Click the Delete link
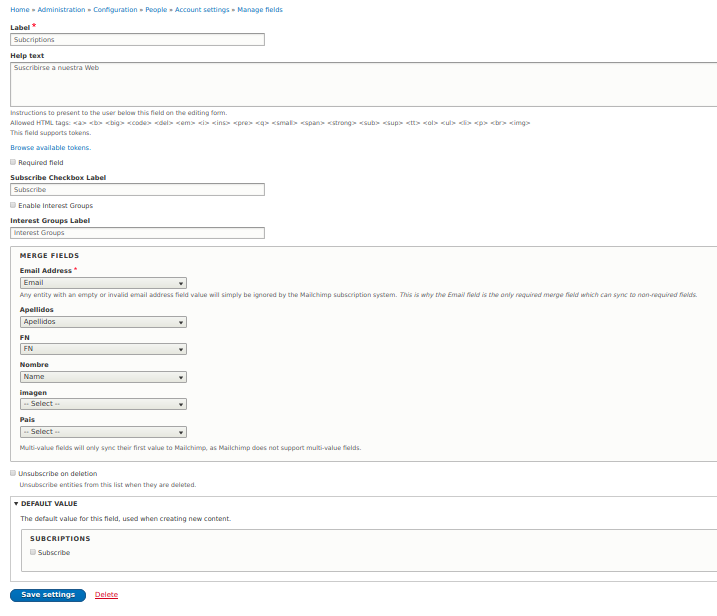 pos(106,595)
